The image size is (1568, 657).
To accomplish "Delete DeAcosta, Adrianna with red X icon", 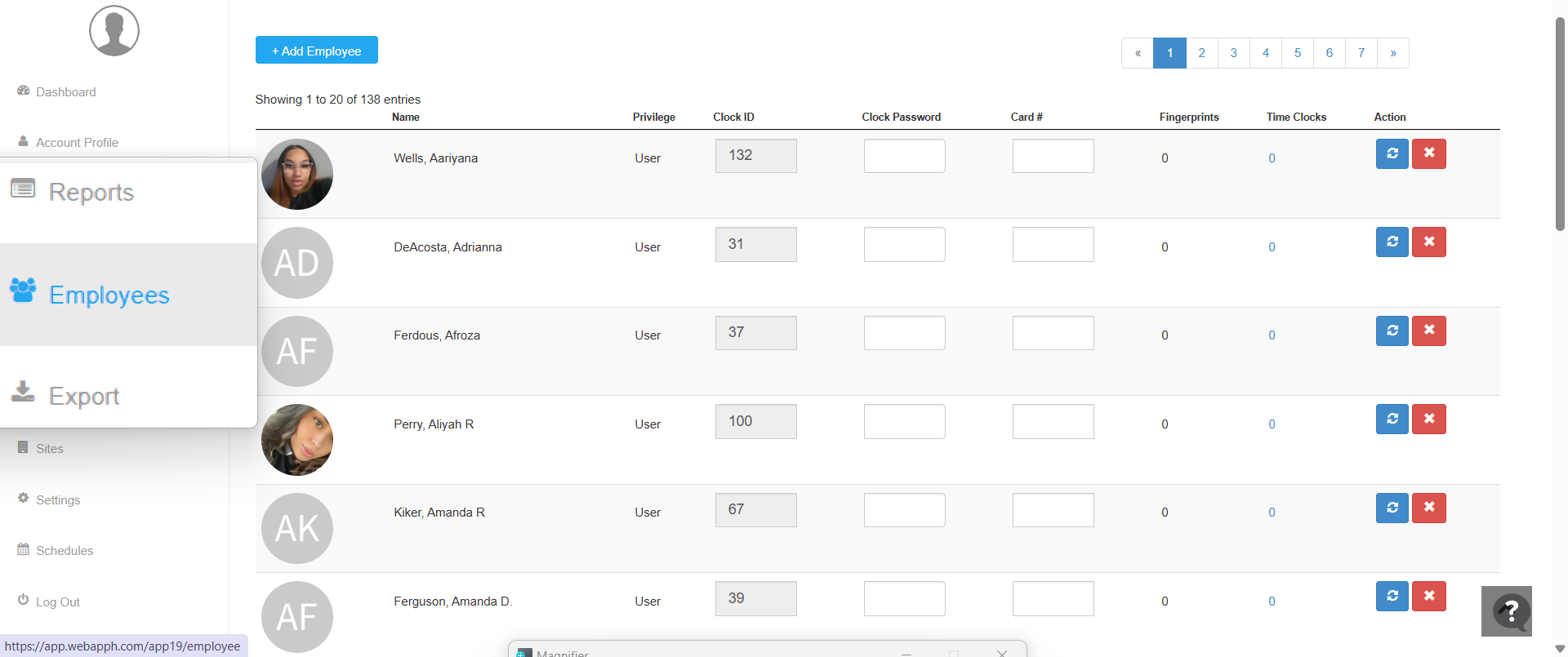I will pyautogui.click(x=1428, y=242).
